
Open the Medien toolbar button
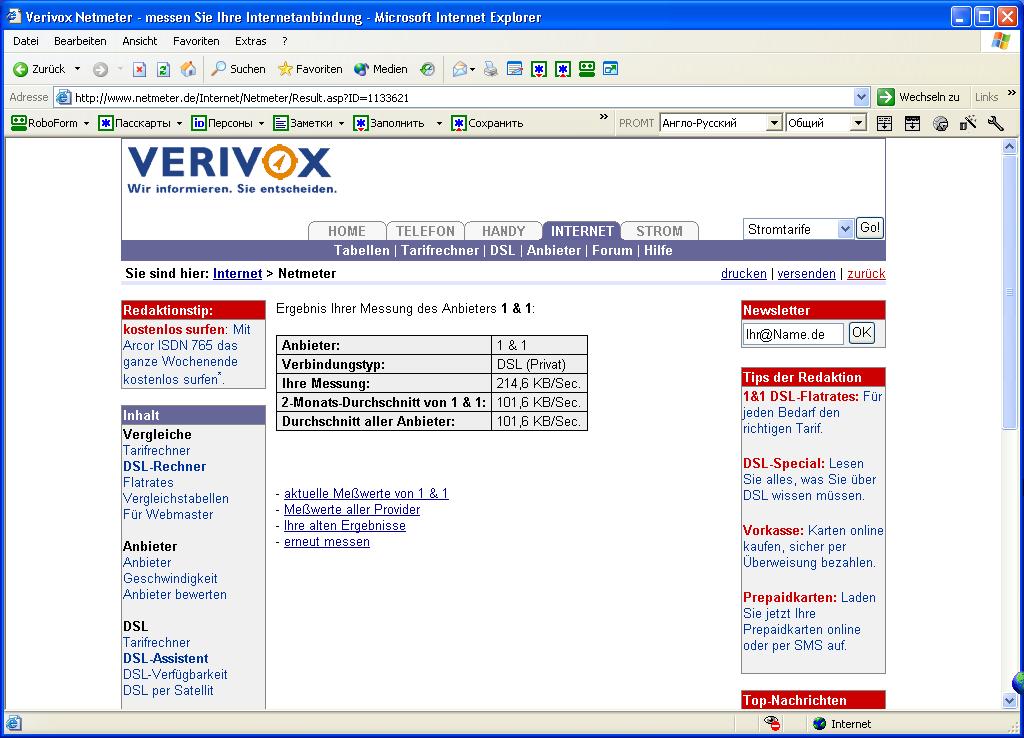[381, 69]
